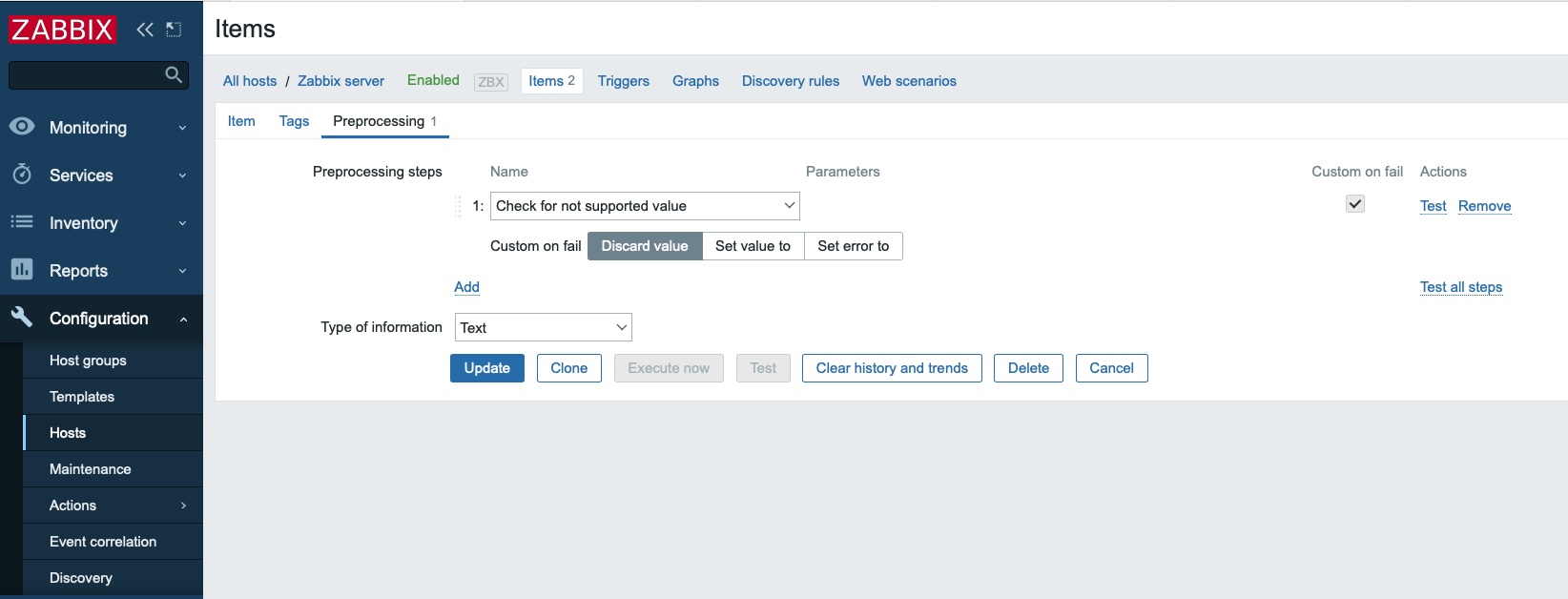Click the Enabled status link

(x=433, y=80)
